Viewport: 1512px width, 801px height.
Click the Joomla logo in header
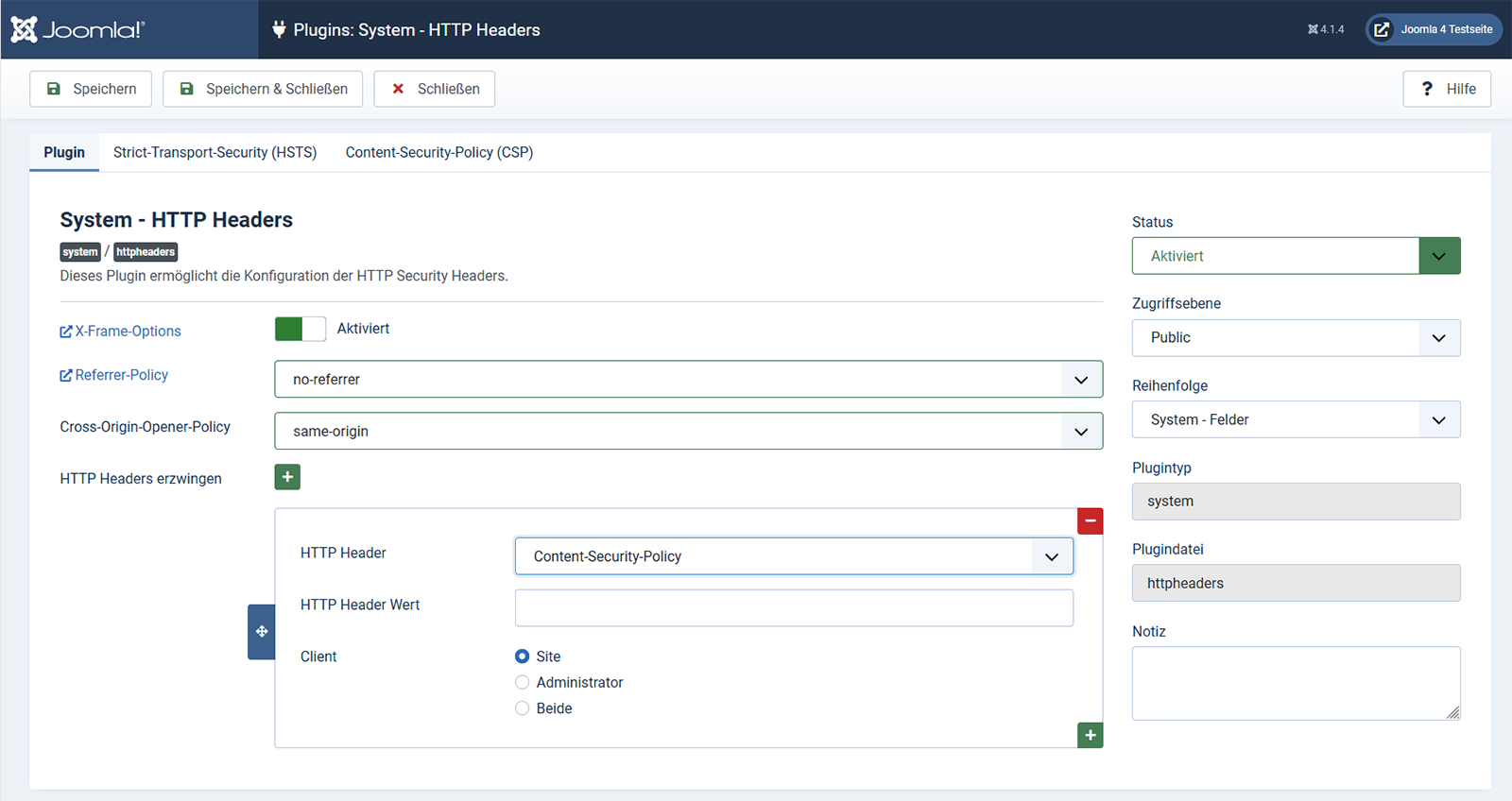[x=77, y=29]
